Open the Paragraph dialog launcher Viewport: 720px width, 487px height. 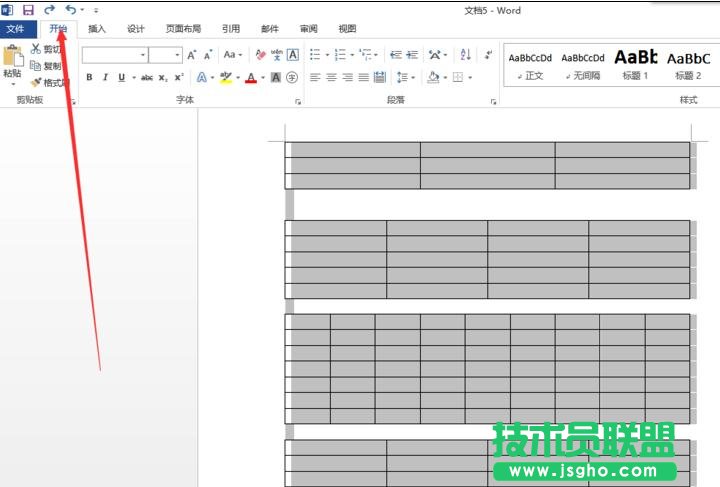click(x=494, y=102)
